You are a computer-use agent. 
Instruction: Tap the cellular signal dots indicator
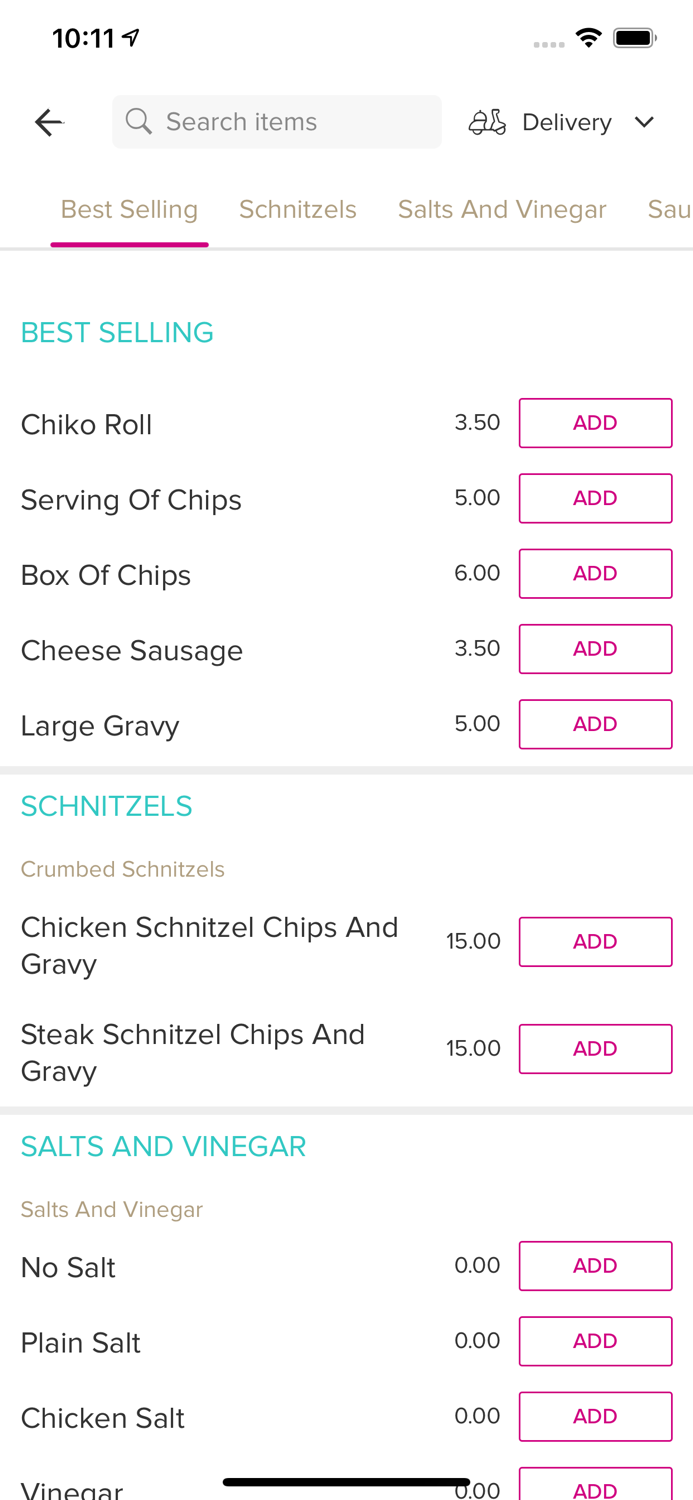549,45
